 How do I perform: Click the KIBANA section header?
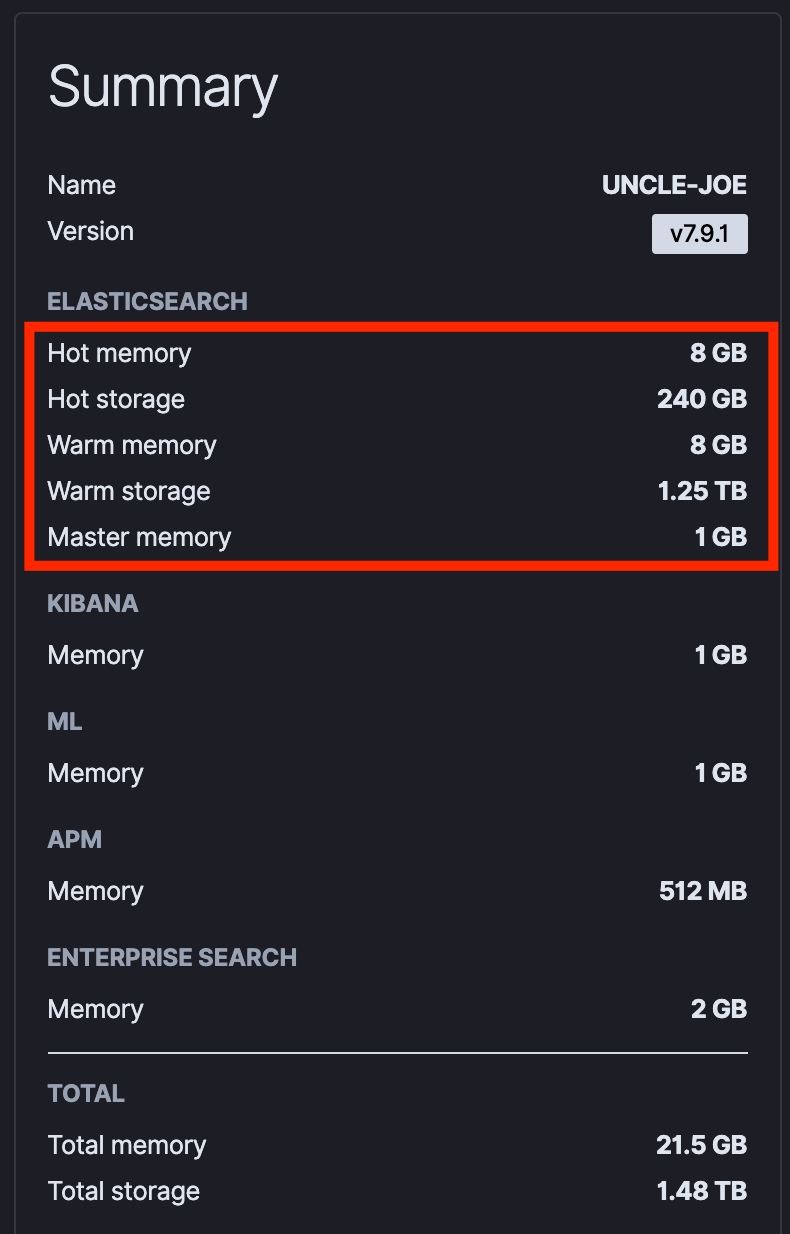93,604
